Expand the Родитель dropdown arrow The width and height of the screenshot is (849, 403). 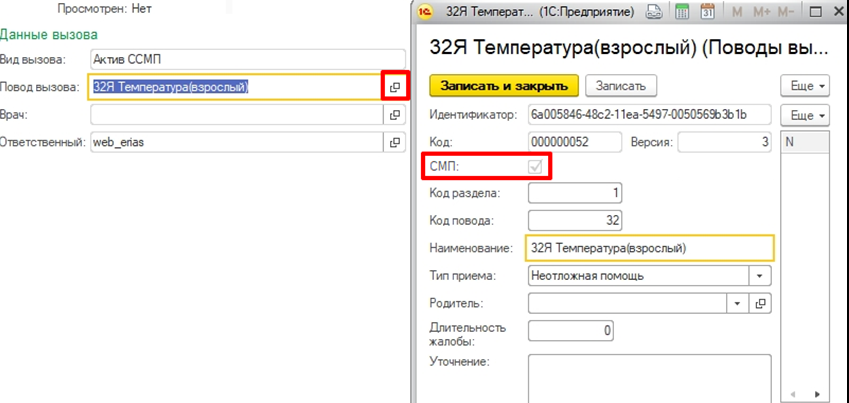point(738,303)
